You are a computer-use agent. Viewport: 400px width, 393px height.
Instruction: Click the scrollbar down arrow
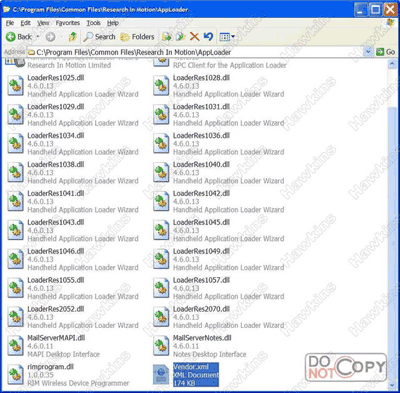point(392,385)
